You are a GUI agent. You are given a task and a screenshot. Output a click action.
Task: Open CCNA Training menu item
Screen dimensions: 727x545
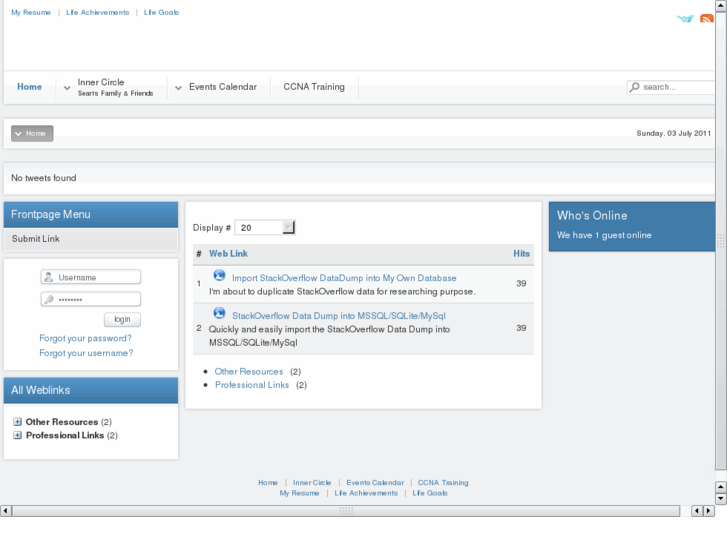314,87
